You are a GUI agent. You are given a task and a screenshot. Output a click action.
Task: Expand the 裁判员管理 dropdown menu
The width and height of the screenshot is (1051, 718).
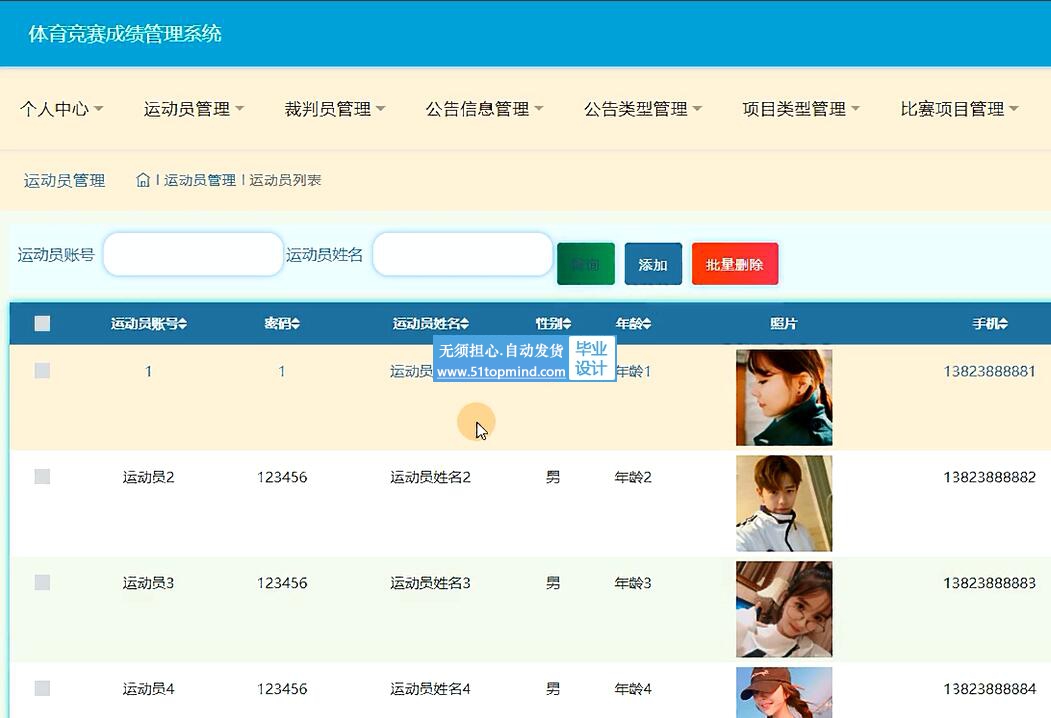click(x=334, y=109)
